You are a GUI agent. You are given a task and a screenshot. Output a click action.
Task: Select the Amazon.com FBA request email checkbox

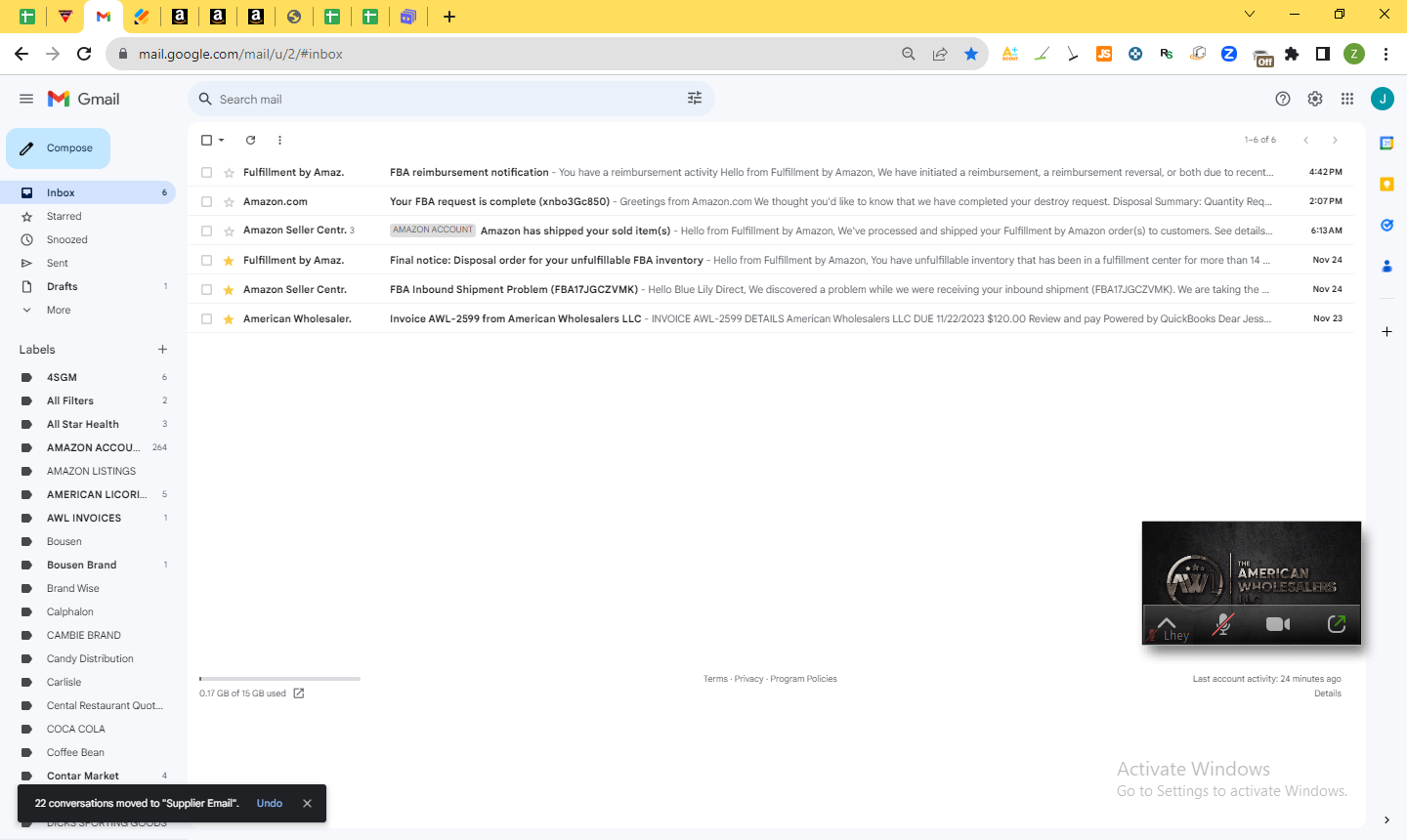click(206, 202)
